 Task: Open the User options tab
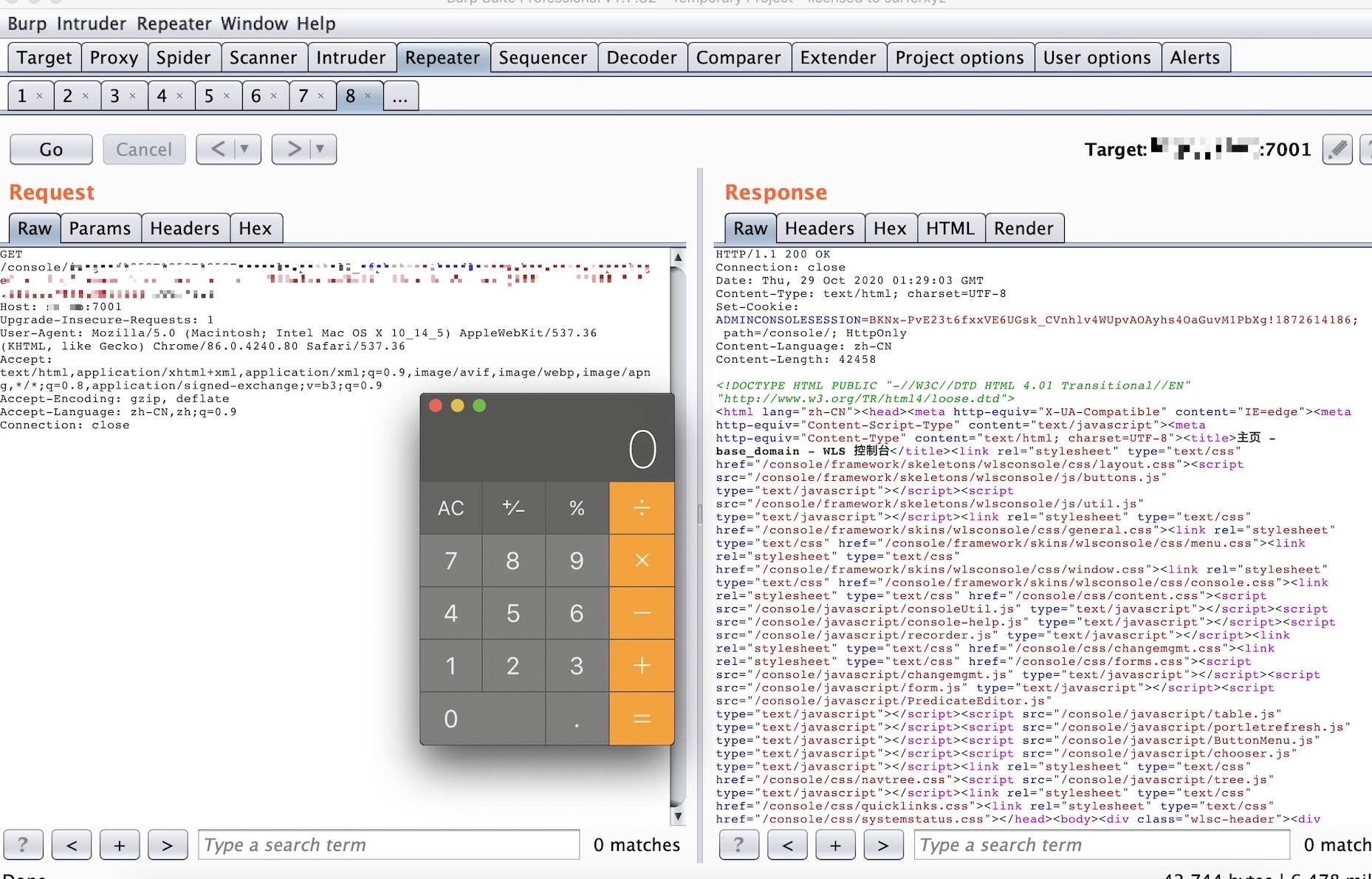click(x=1097, y=58)
